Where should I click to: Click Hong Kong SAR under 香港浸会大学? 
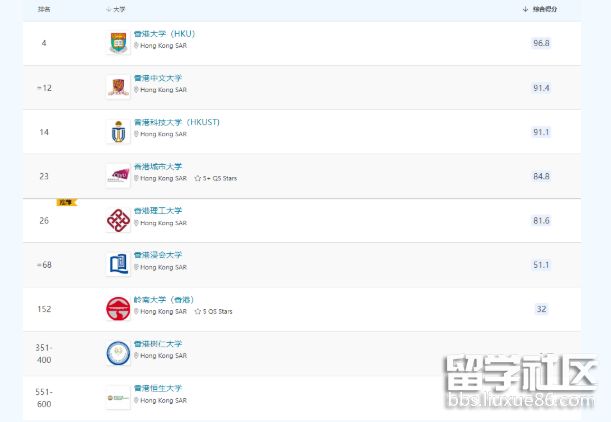pos(163,267)
